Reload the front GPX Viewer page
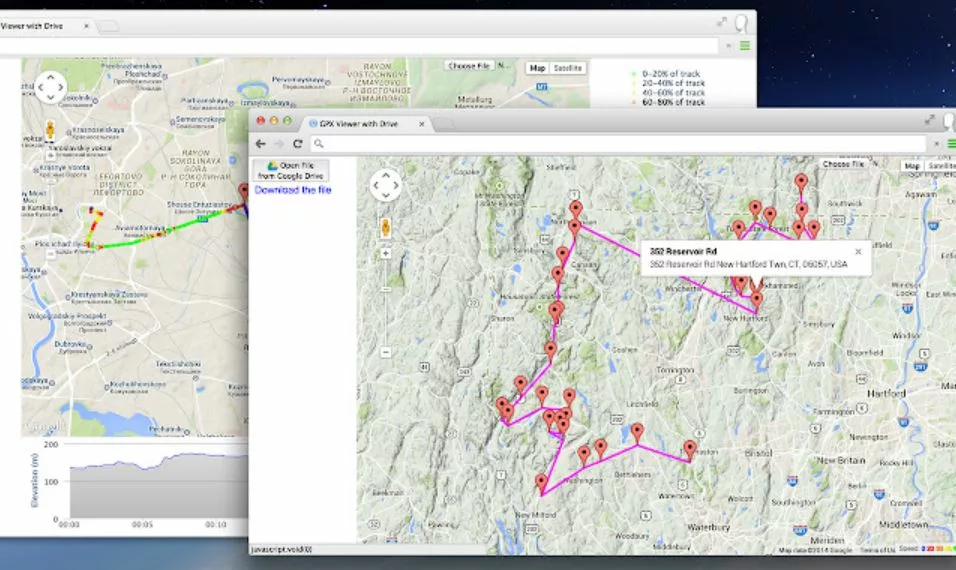 coord(298,144)
